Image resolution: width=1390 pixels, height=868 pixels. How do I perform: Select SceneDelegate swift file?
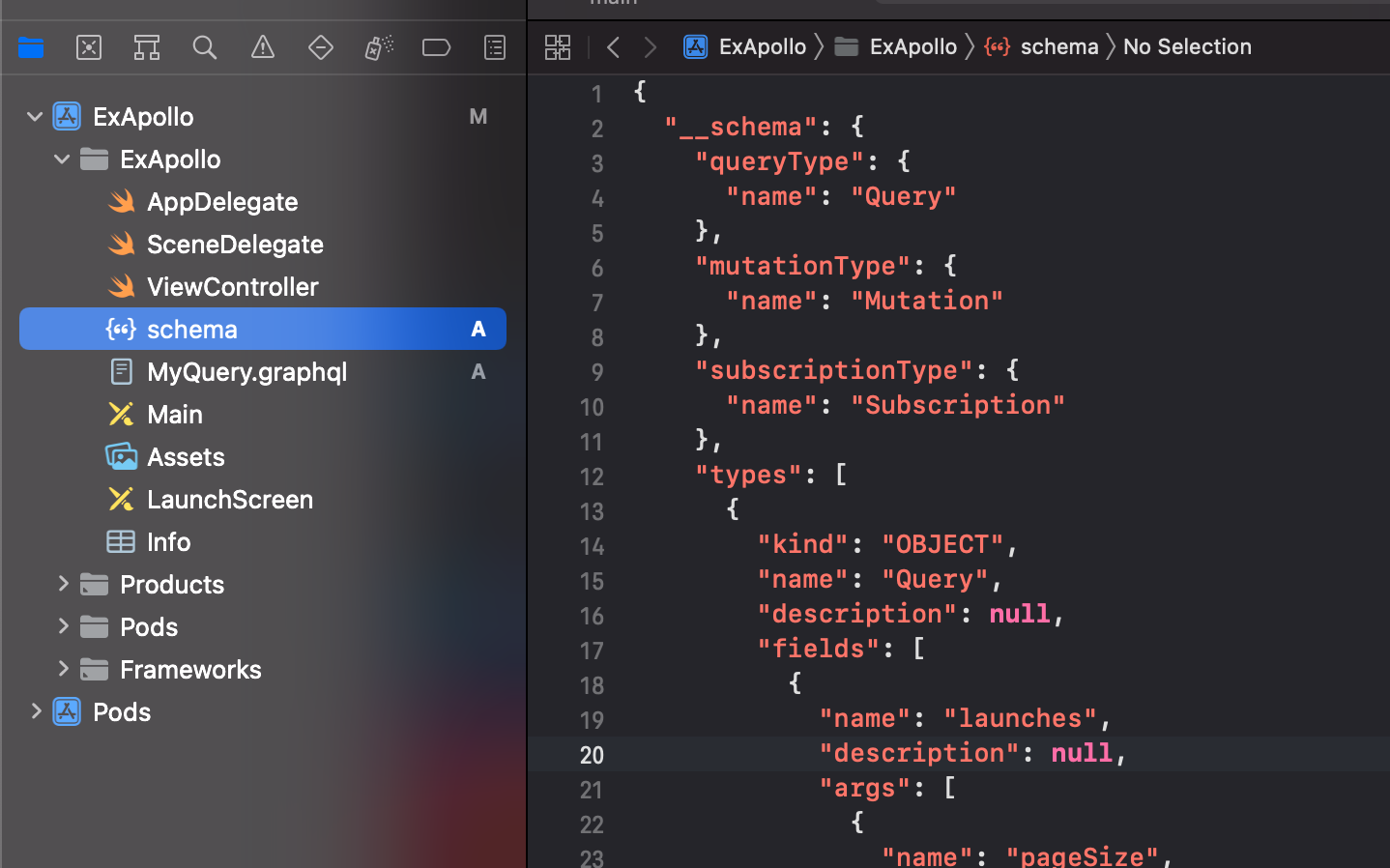point(235,245)
